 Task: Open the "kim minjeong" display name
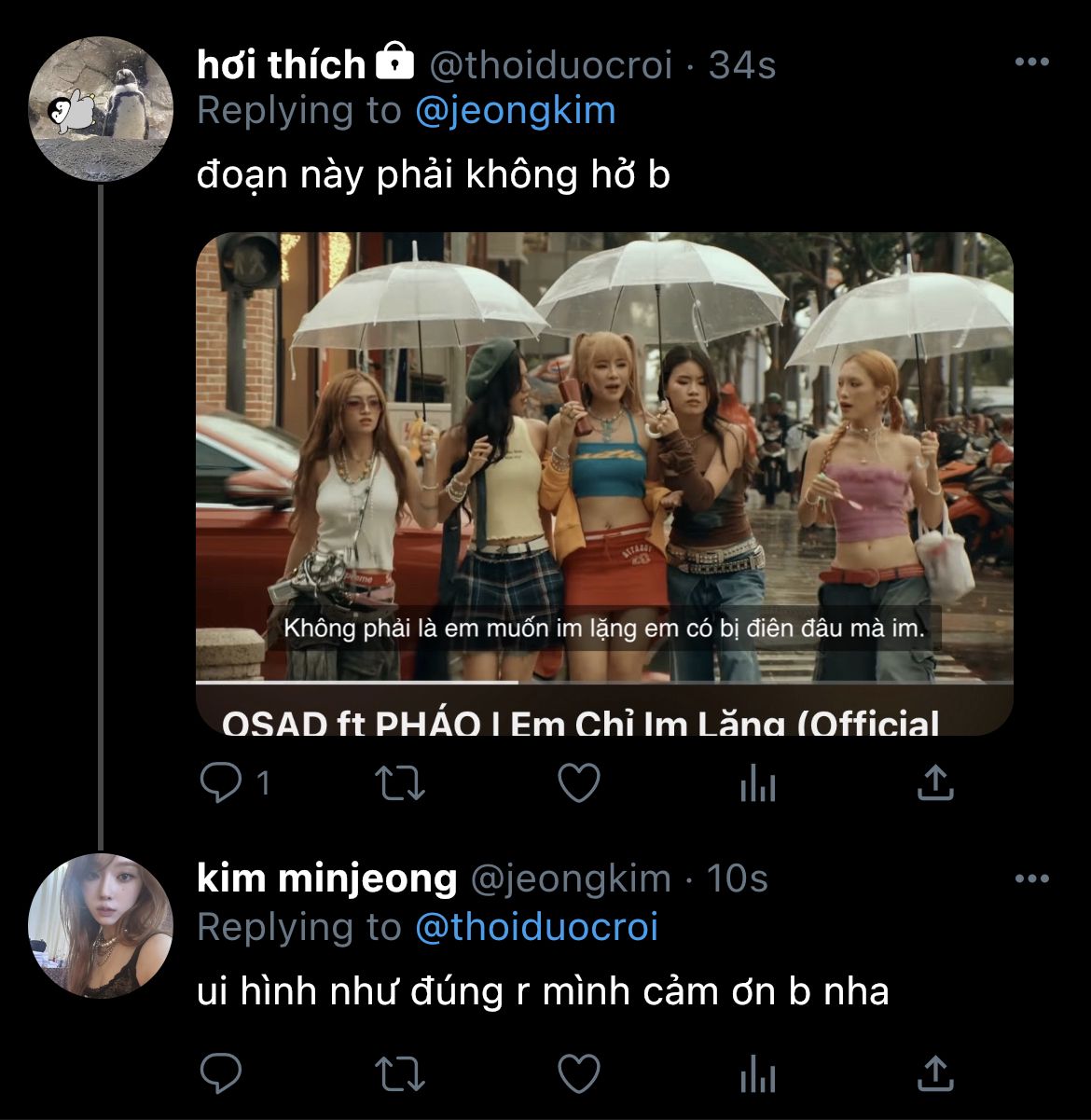[327, 878]
